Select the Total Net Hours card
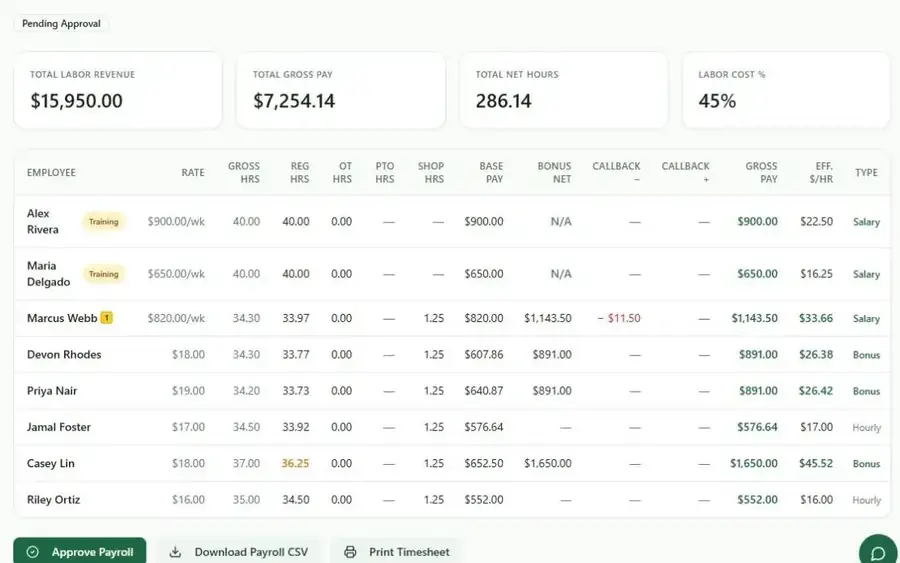Screen dimensions: 900x563 click(x=564, y=90)
